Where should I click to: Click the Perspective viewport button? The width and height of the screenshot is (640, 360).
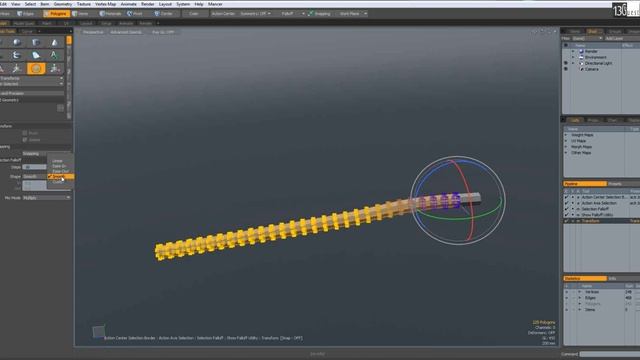pyautogui.click(x=93, y=32)
